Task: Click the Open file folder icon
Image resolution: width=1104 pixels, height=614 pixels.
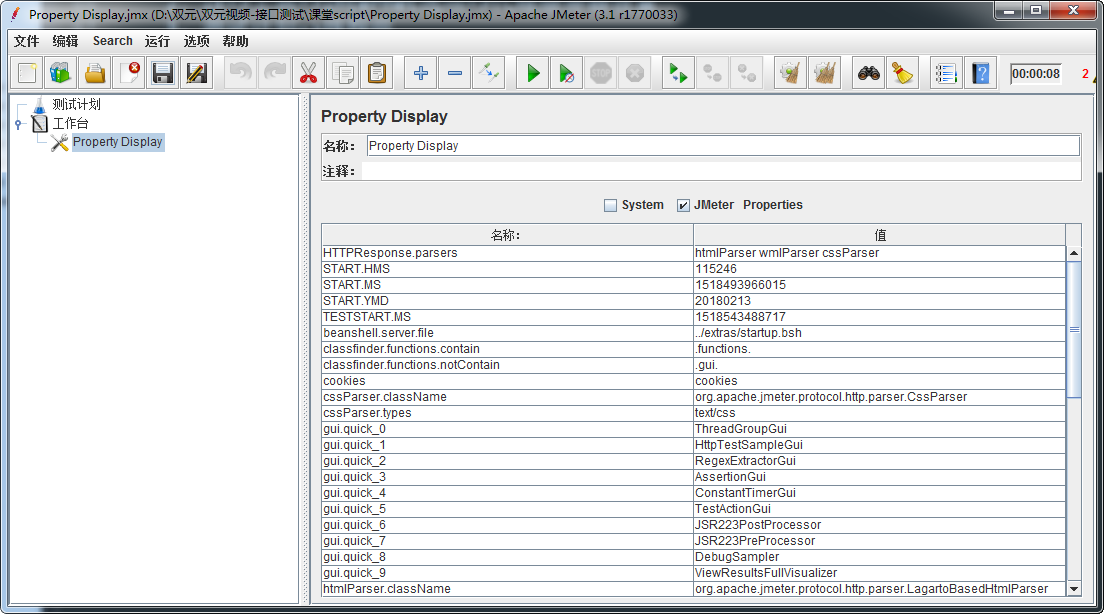Action: click(95, 73)
